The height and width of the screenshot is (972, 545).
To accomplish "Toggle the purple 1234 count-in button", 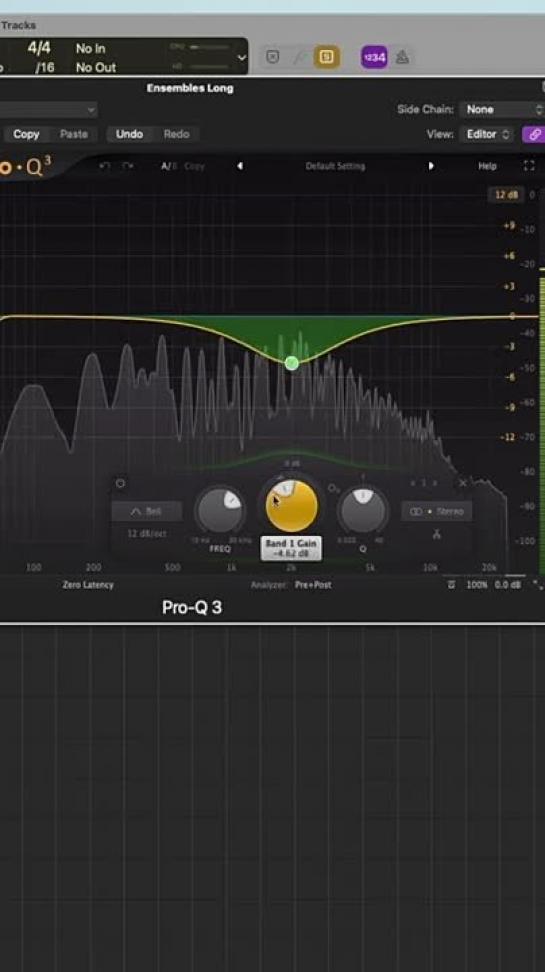I will click(x=374, y=58).
